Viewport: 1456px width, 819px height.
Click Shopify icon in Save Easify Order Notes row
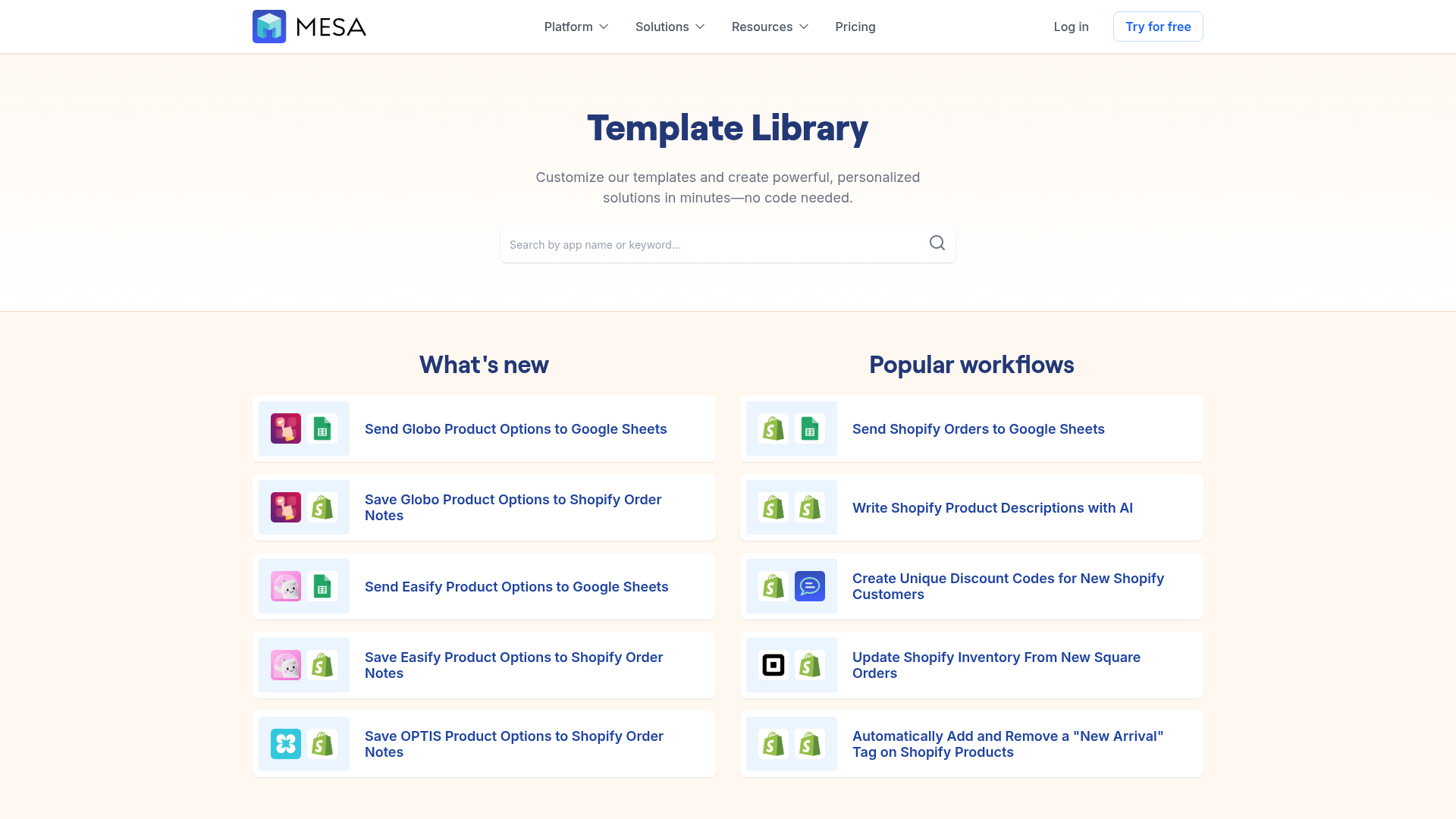coord(322,665)
